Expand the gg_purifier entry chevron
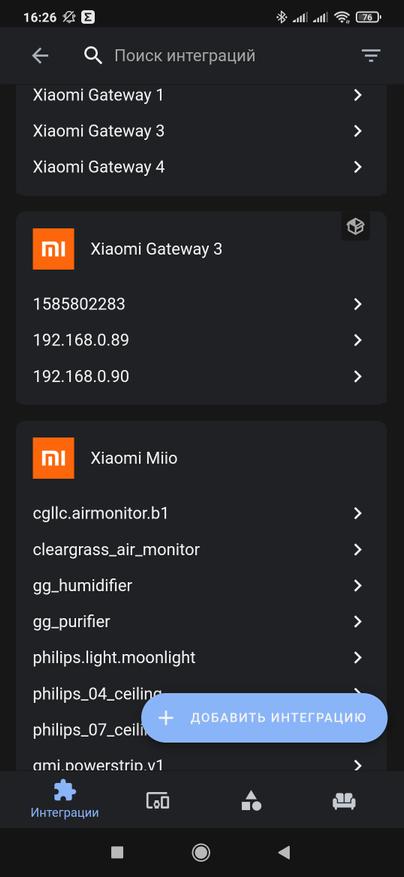404x877 pixels. pos(358,621)
